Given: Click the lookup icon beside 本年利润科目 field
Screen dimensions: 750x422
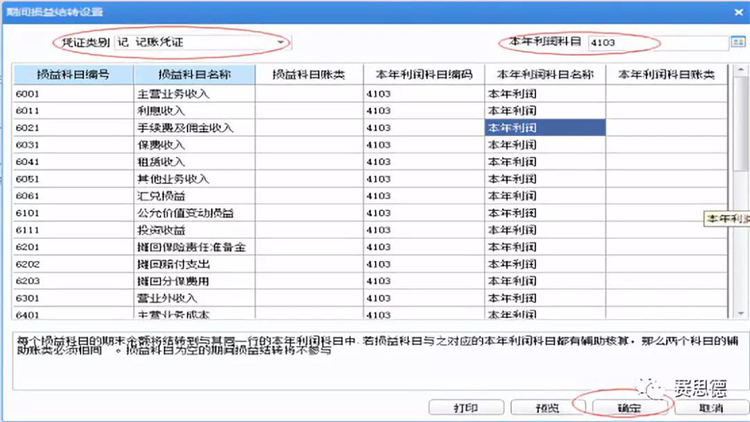Looking at the screenshot, I should (738, 43).
